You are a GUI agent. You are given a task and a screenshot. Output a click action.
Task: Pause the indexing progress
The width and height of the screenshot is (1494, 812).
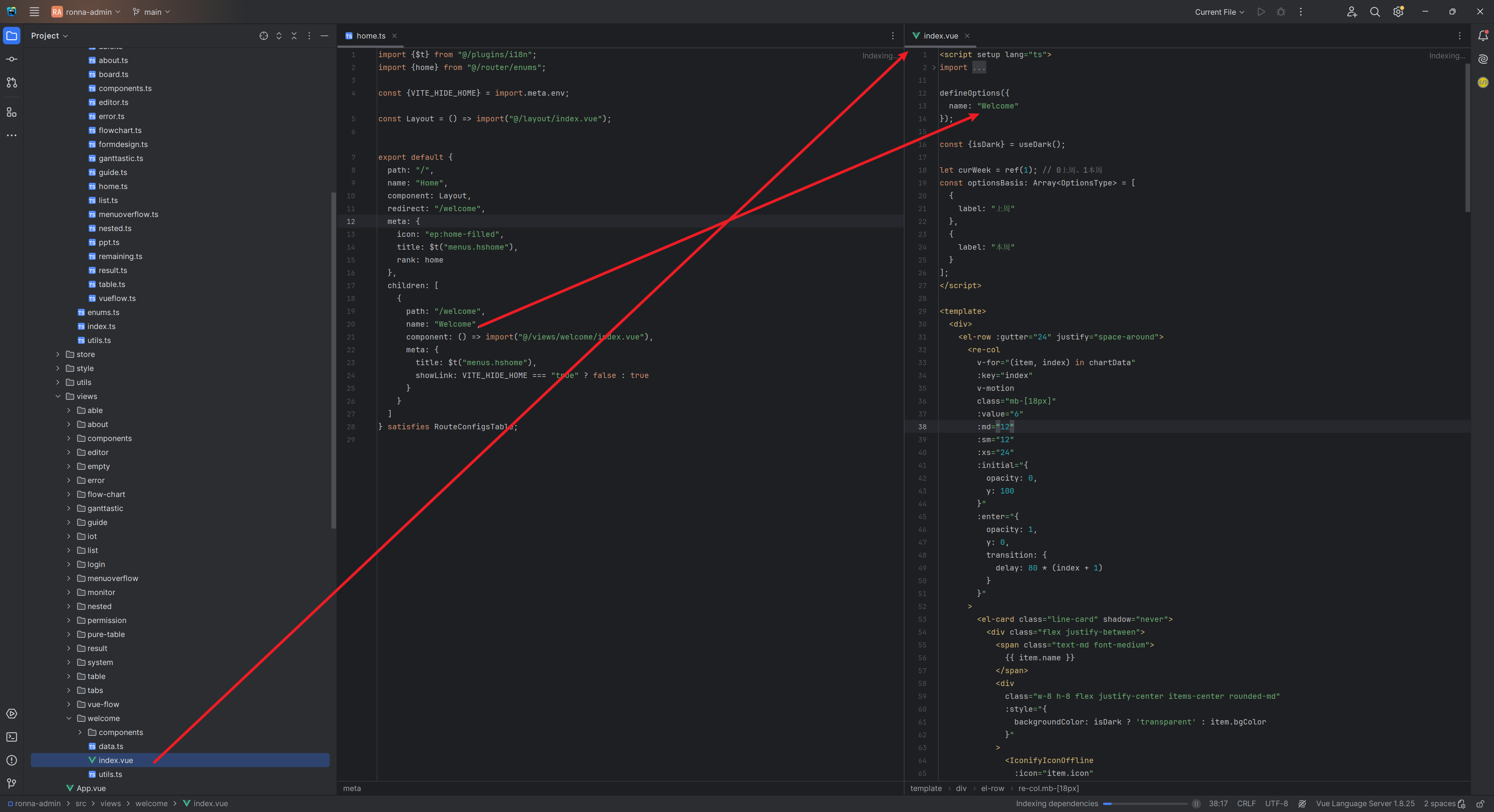click(1196, 803)
